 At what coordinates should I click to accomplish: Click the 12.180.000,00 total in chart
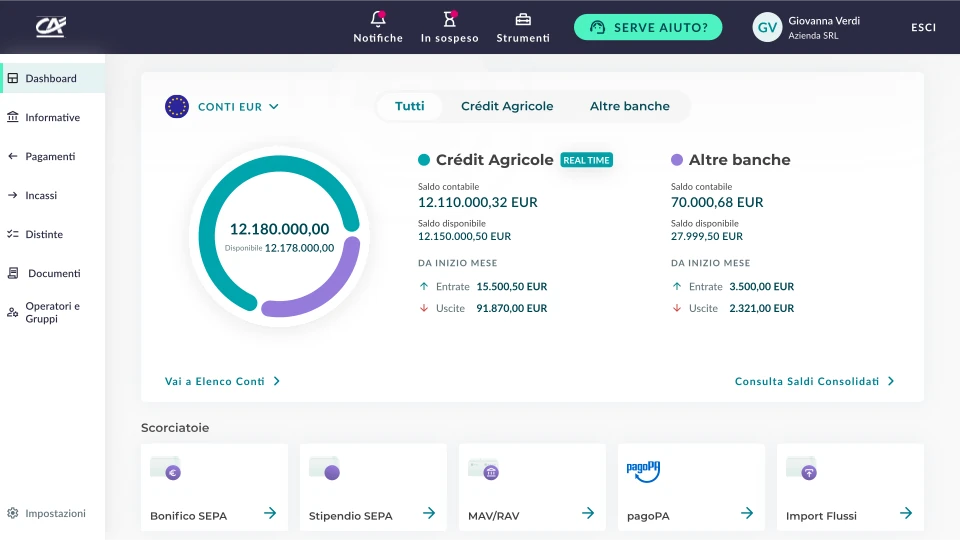279,229
